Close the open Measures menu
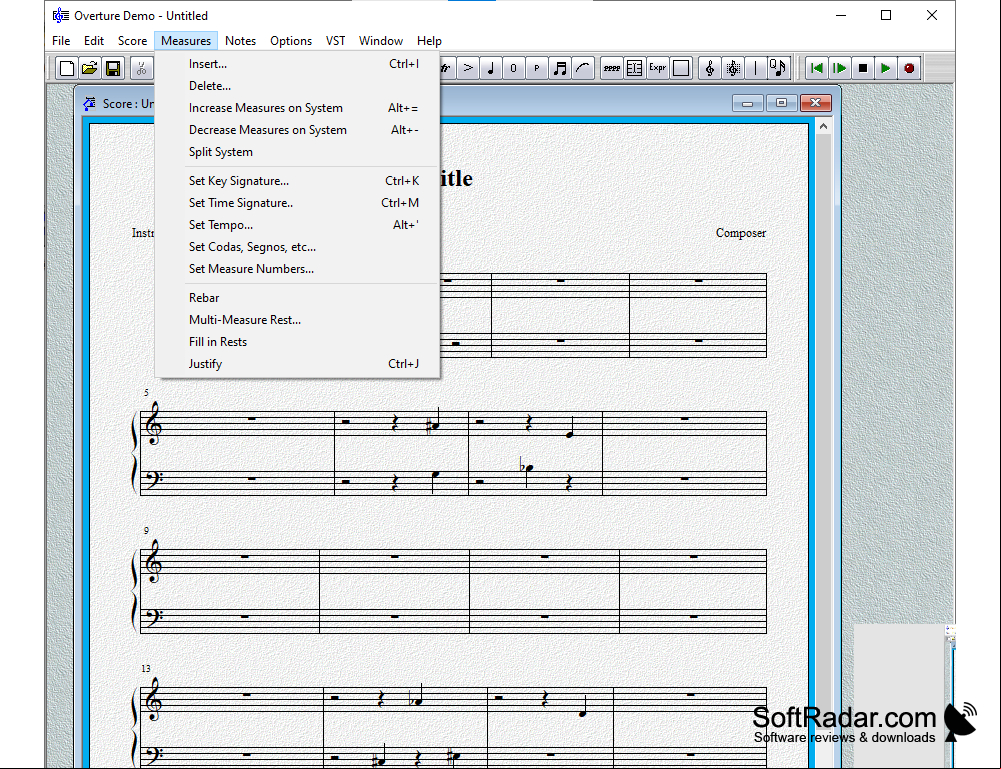 coord(186,41)
